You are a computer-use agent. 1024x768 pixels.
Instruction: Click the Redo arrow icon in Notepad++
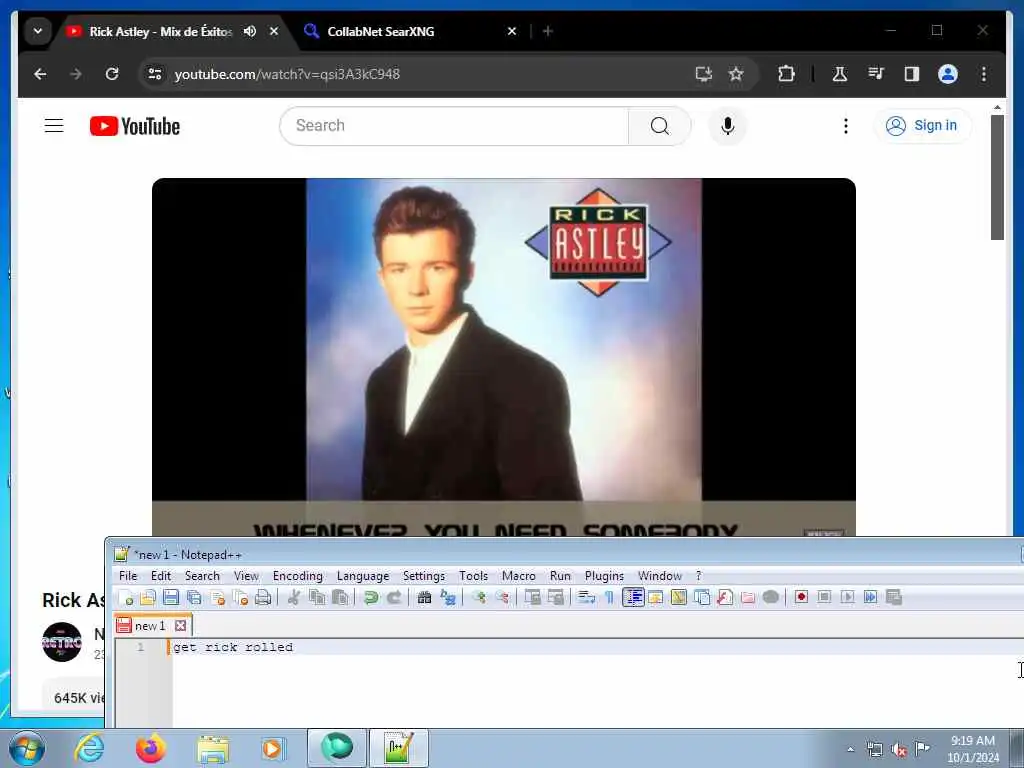(394, 597)
